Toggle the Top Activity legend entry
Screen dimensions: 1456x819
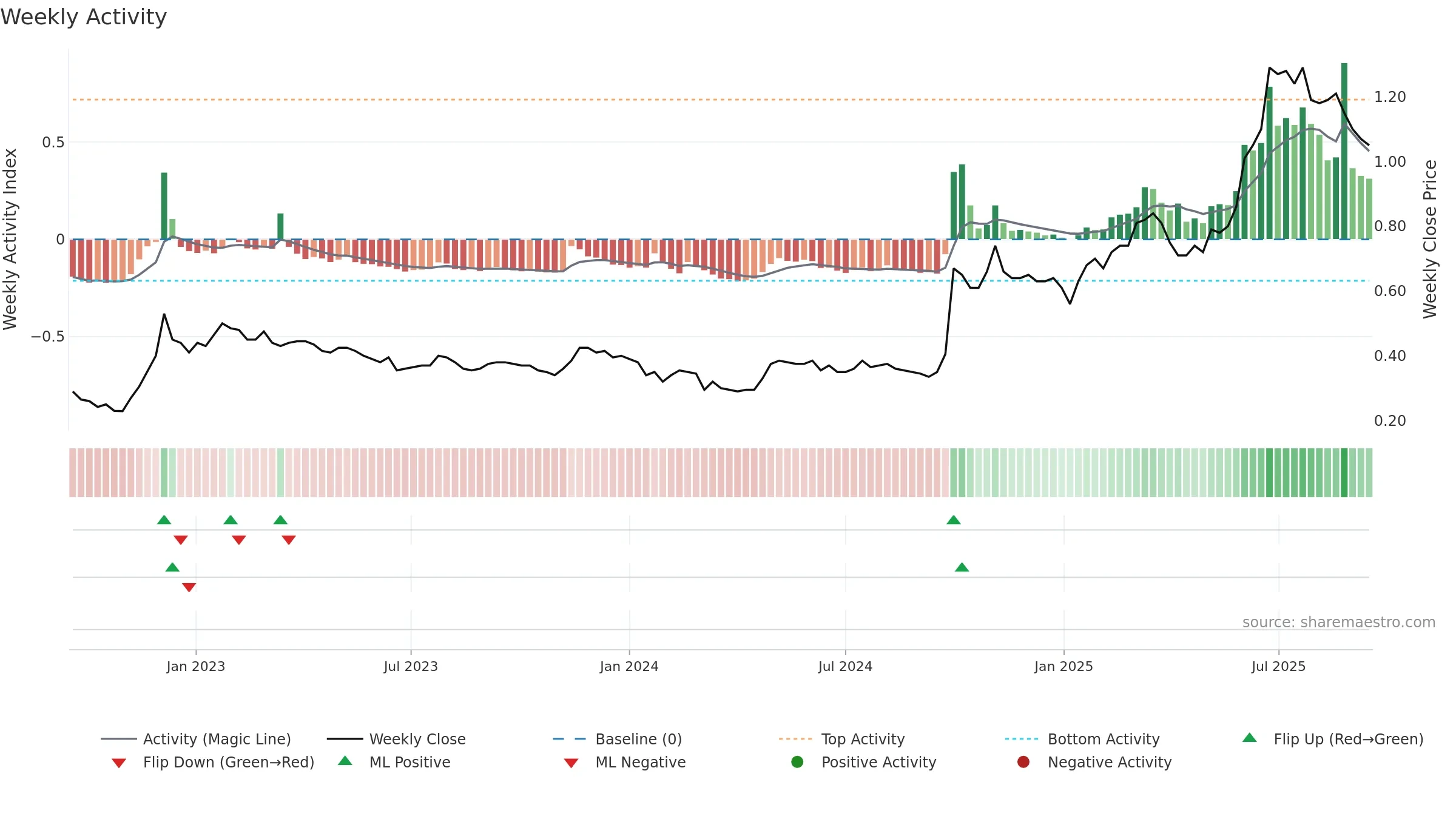coord(842,739)
